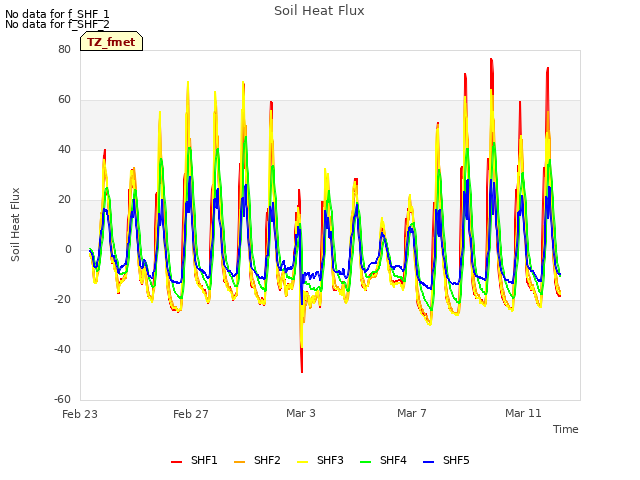640x480 pixels.
Task: Click the 'No data for f_SHF_1' message
Action: (57, 14)
